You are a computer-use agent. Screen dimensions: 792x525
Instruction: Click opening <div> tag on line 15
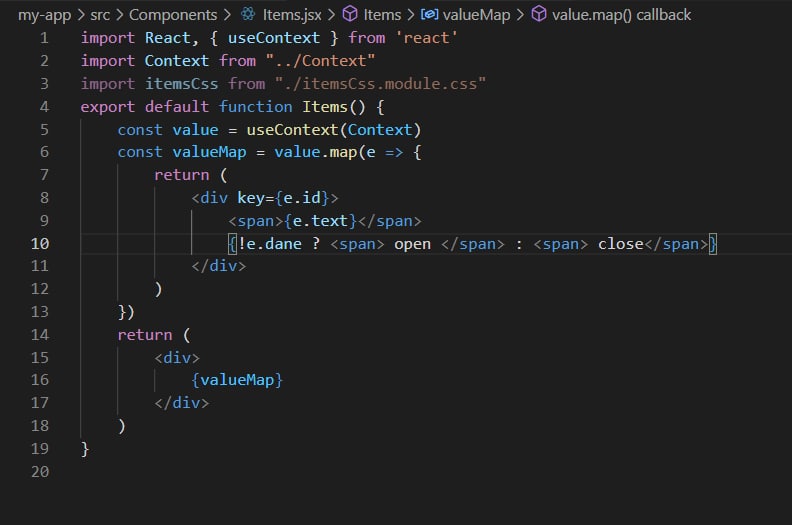[x=177, y=358]
